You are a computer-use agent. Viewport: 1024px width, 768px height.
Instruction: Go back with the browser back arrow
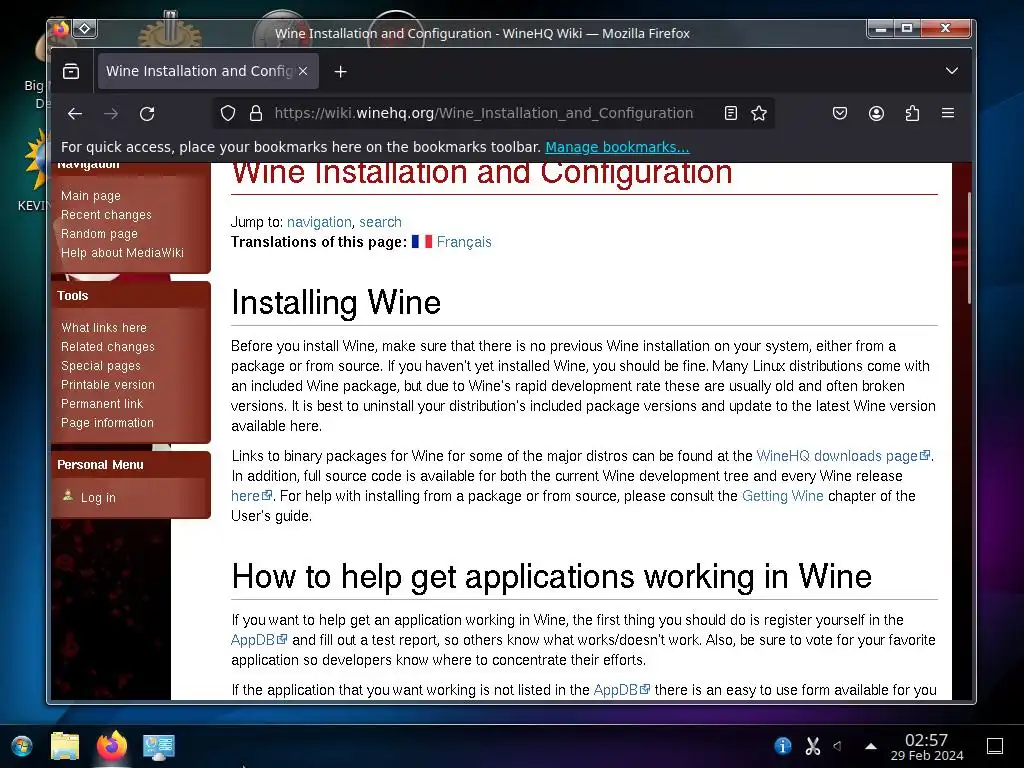(x=74, y=114)
